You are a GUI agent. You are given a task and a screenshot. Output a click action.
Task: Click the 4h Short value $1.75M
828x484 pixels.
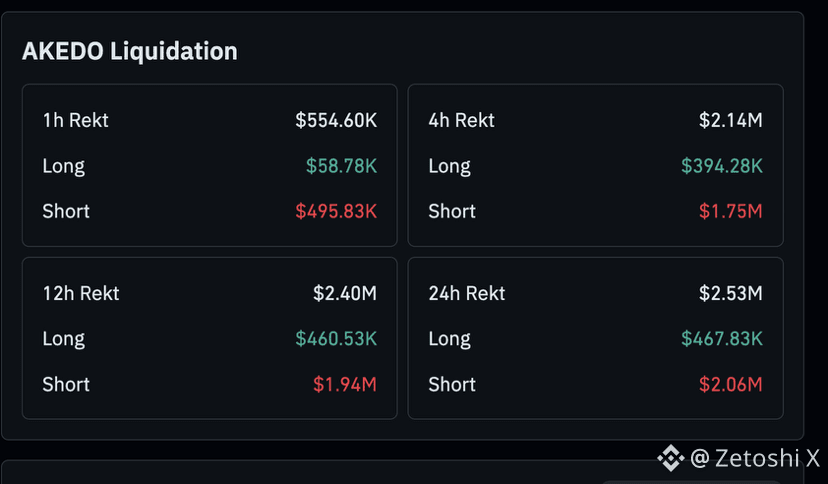(731, 211)
